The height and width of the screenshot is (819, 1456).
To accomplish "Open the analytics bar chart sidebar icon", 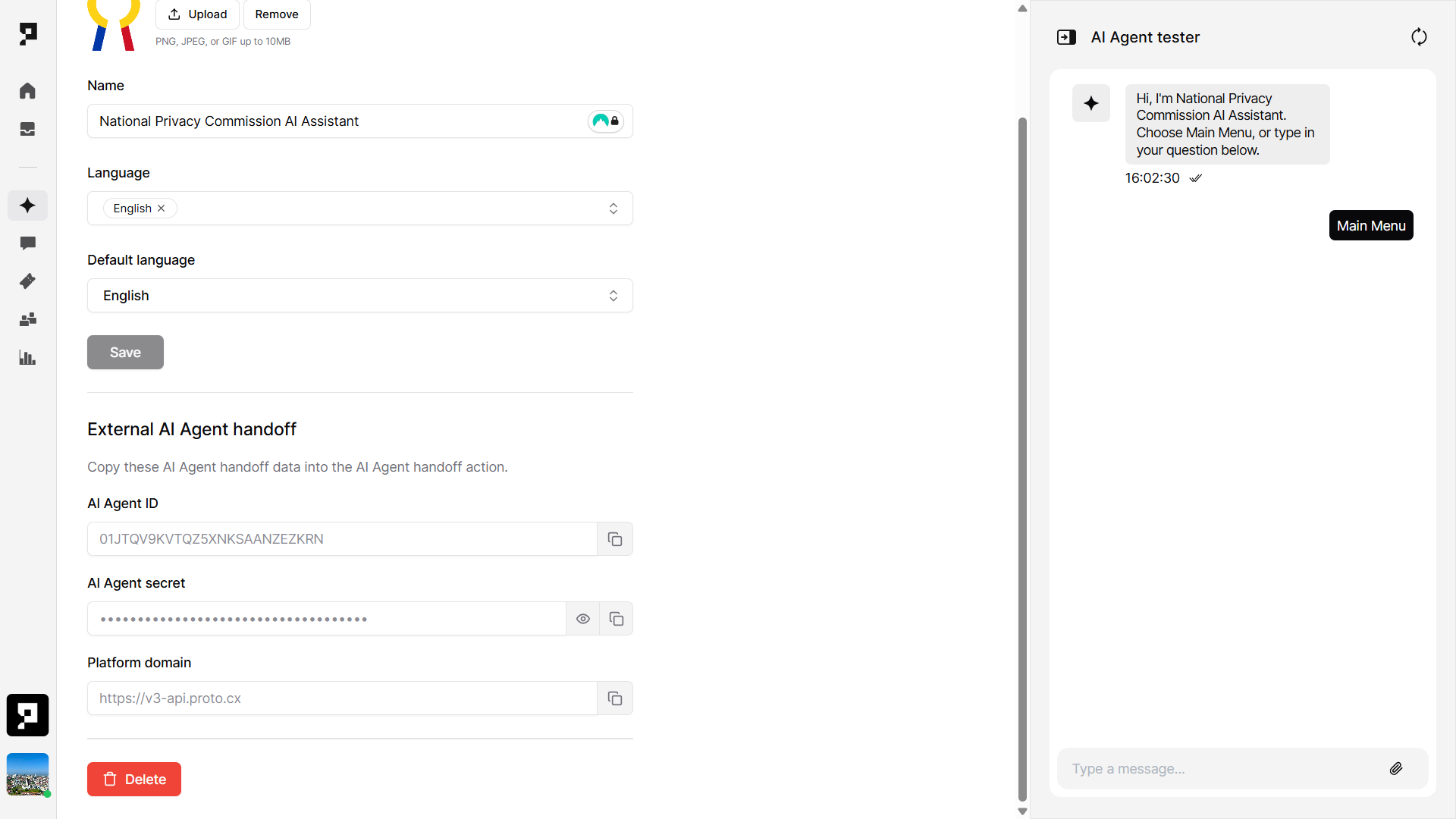I will (x=27, y=358).
